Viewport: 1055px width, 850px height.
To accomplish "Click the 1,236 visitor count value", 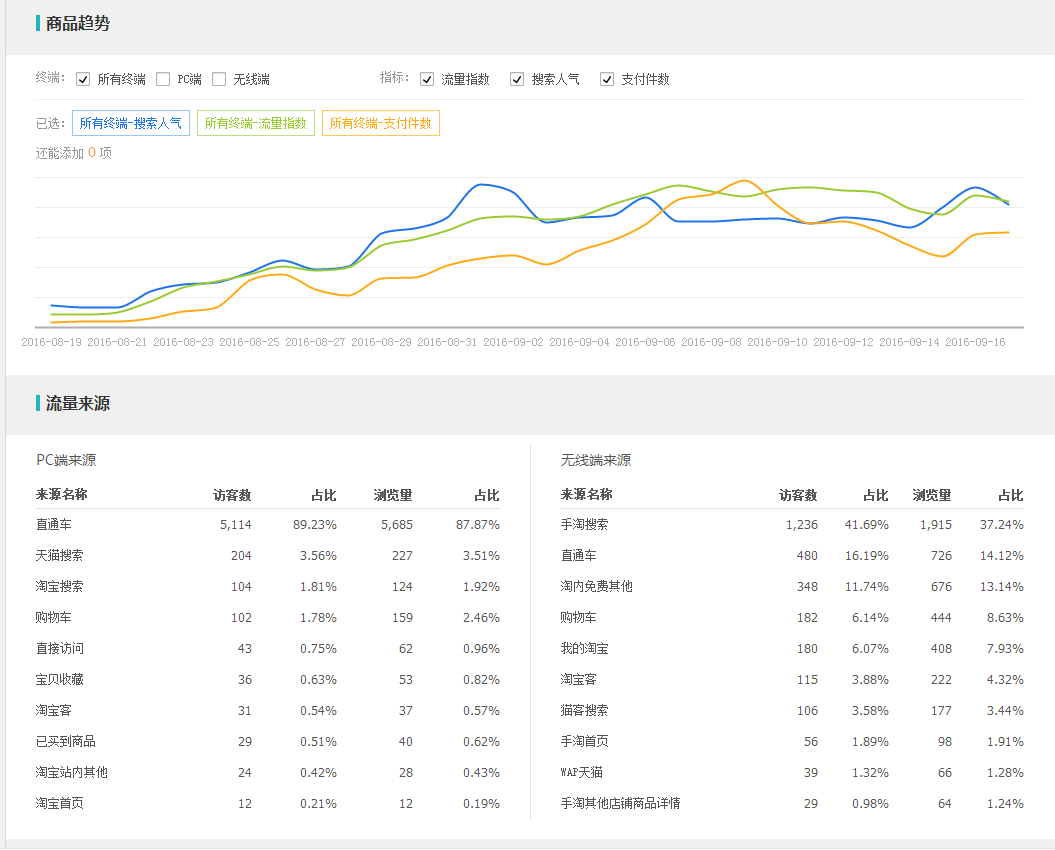I will [x=802, y=525].
